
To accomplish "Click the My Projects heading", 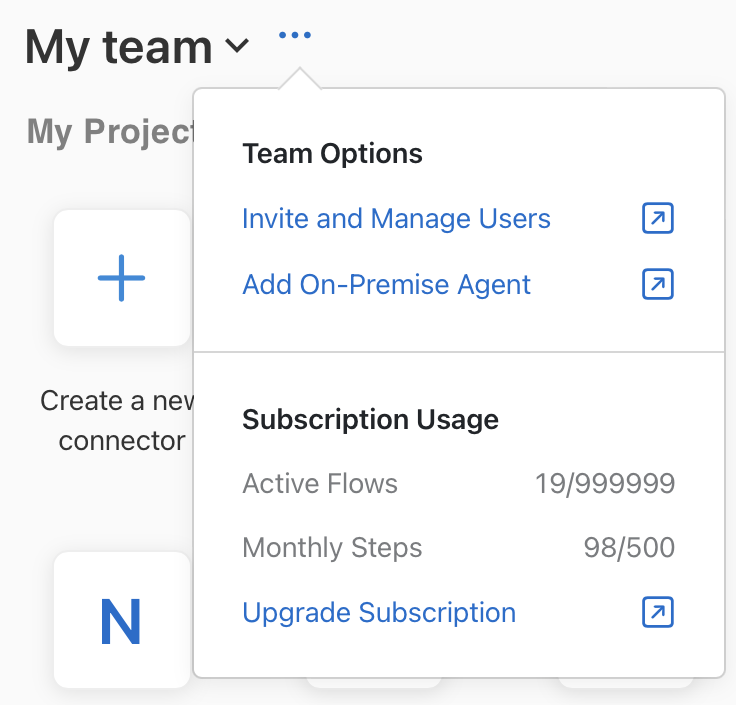I will click(x=108, y=131).
